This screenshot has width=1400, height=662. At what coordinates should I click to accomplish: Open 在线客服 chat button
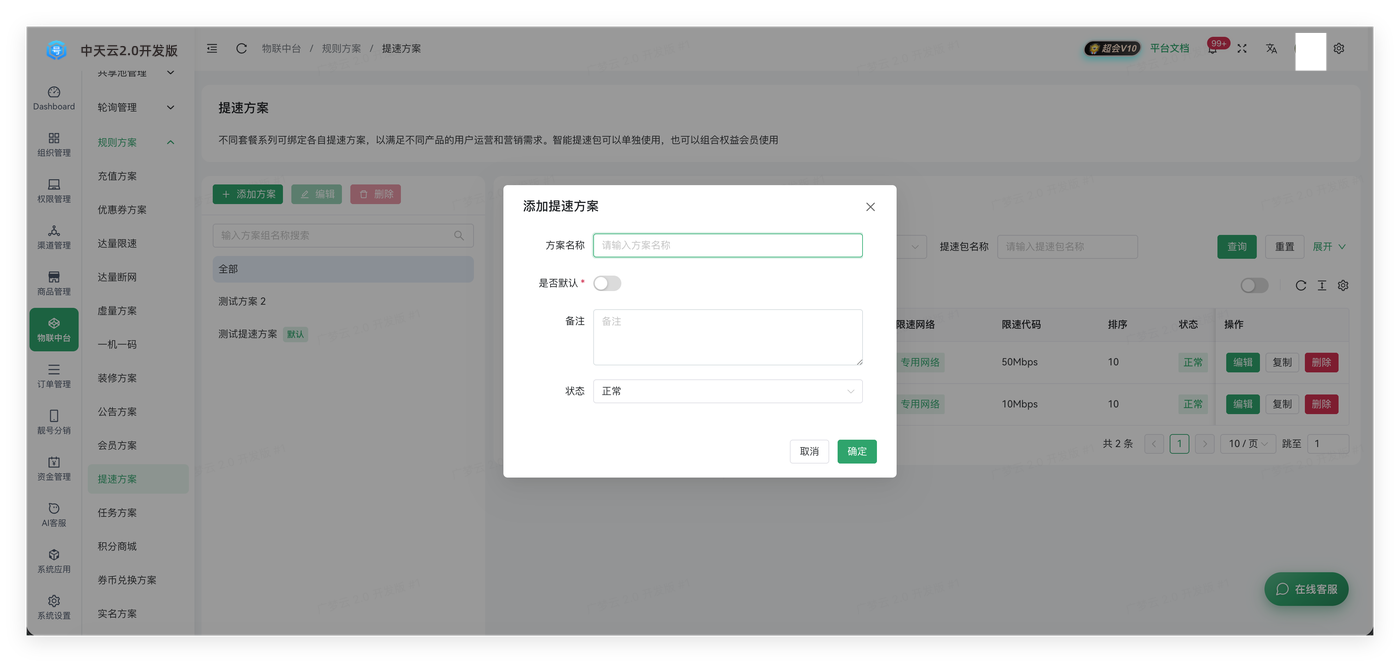1306,589
